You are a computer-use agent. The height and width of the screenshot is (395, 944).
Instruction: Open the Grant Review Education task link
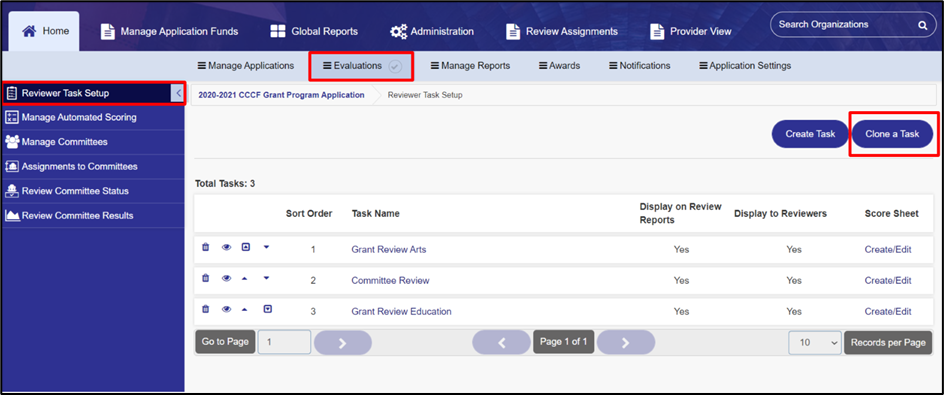click(x=402, y=312)
